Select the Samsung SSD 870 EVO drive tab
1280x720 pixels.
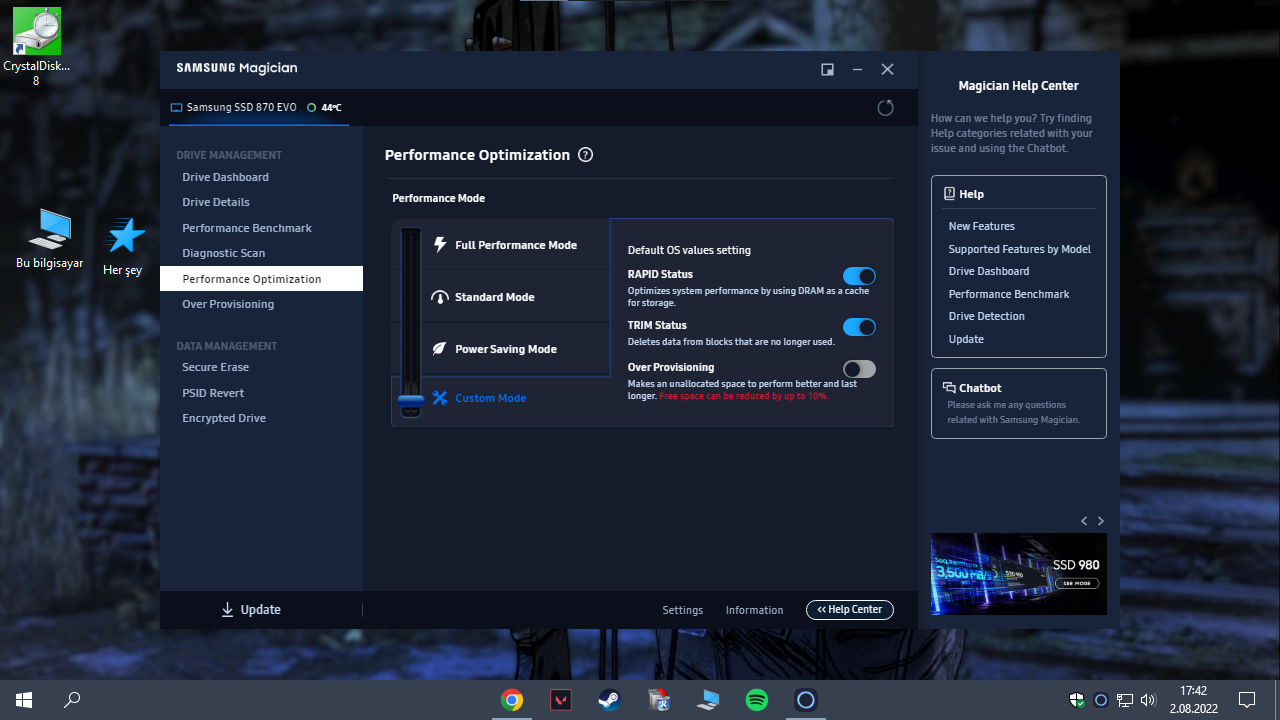(258, 107)
